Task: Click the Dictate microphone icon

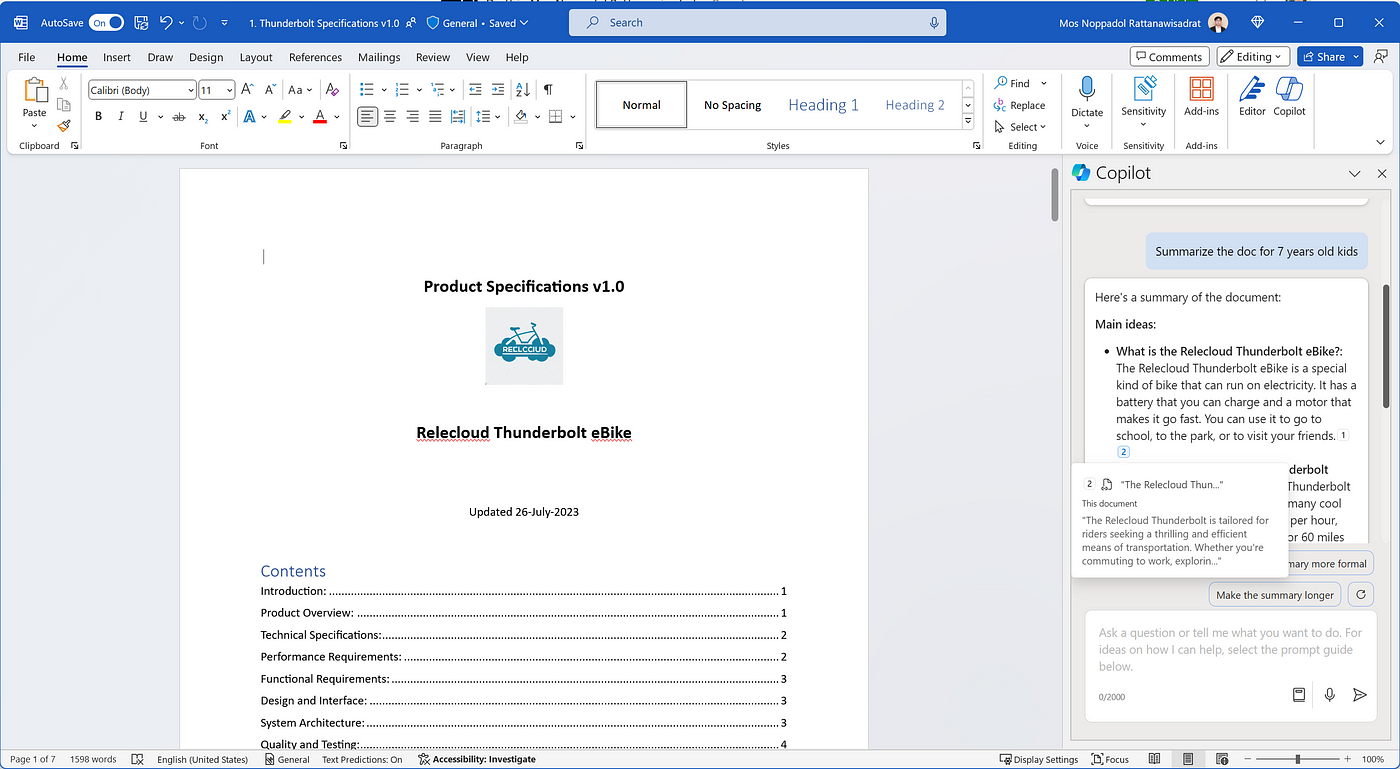Action: (x=1086, y=90)
